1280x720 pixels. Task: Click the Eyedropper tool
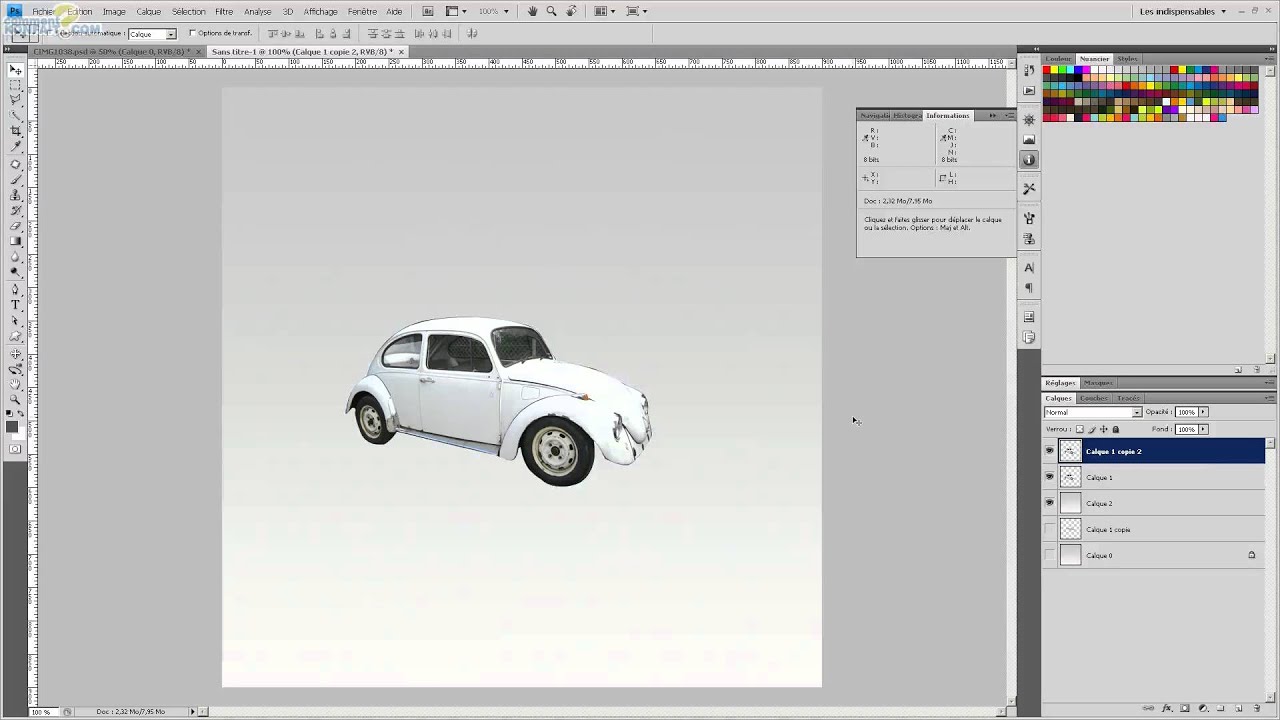tap(15, 147)
